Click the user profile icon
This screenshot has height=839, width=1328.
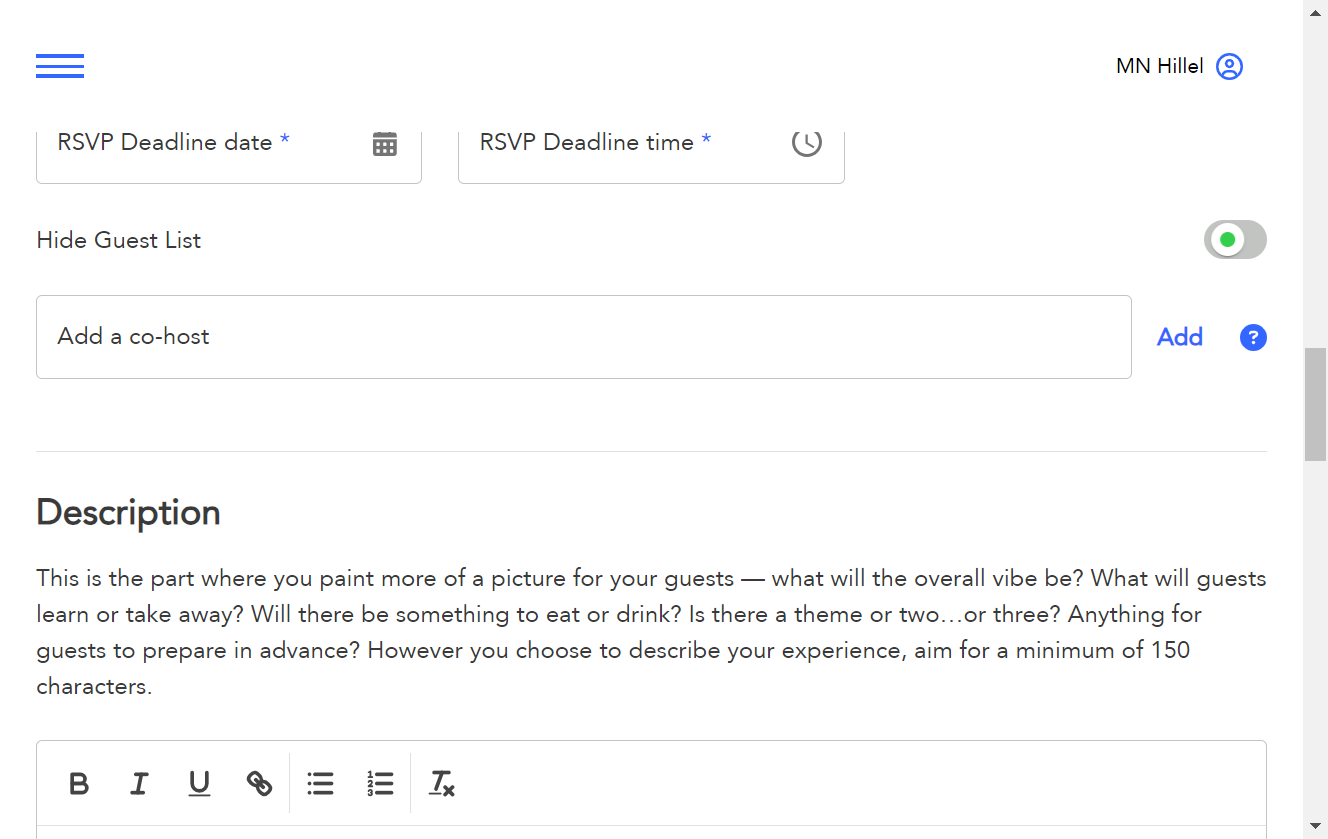pyautogui.click(x=1229, y=67)
